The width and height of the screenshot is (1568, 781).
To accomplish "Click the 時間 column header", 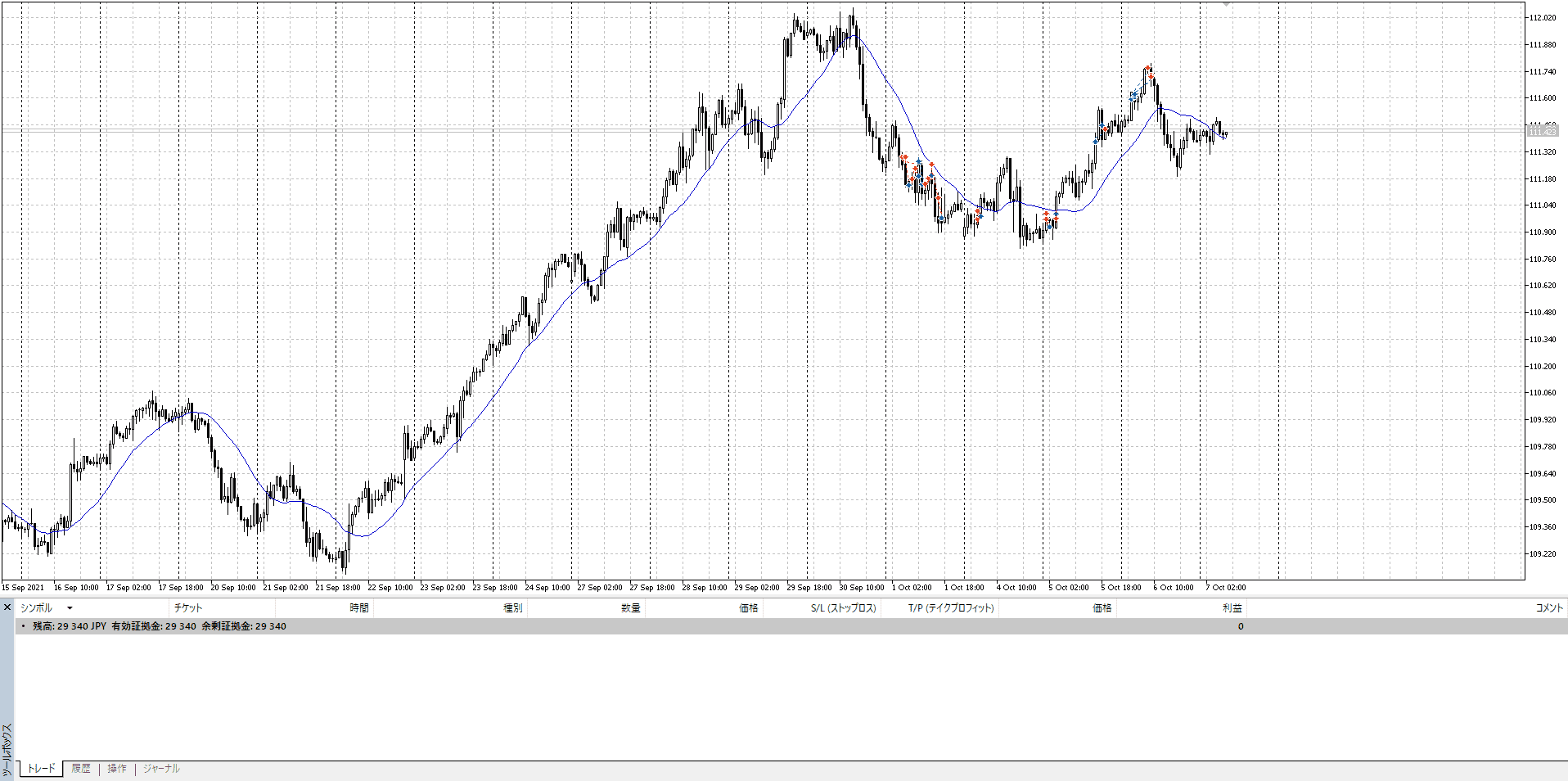I will pyautogui.click(x=358, y=608).
